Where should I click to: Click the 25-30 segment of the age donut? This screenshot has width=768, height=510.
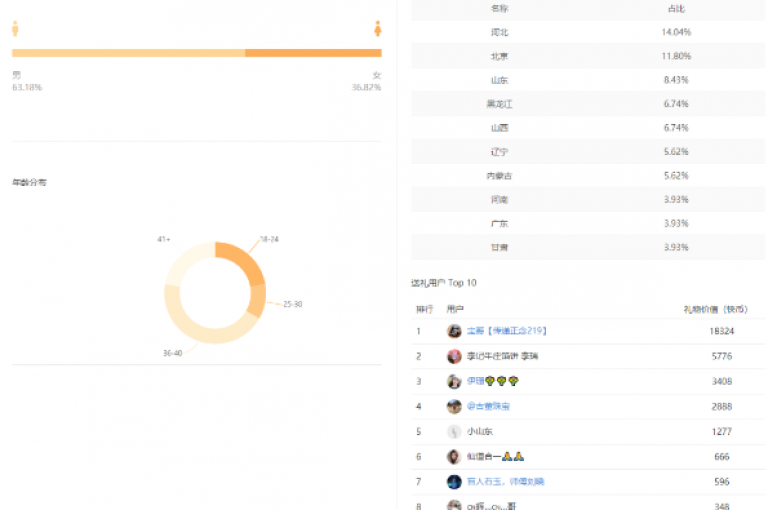[x=257, y=300]
